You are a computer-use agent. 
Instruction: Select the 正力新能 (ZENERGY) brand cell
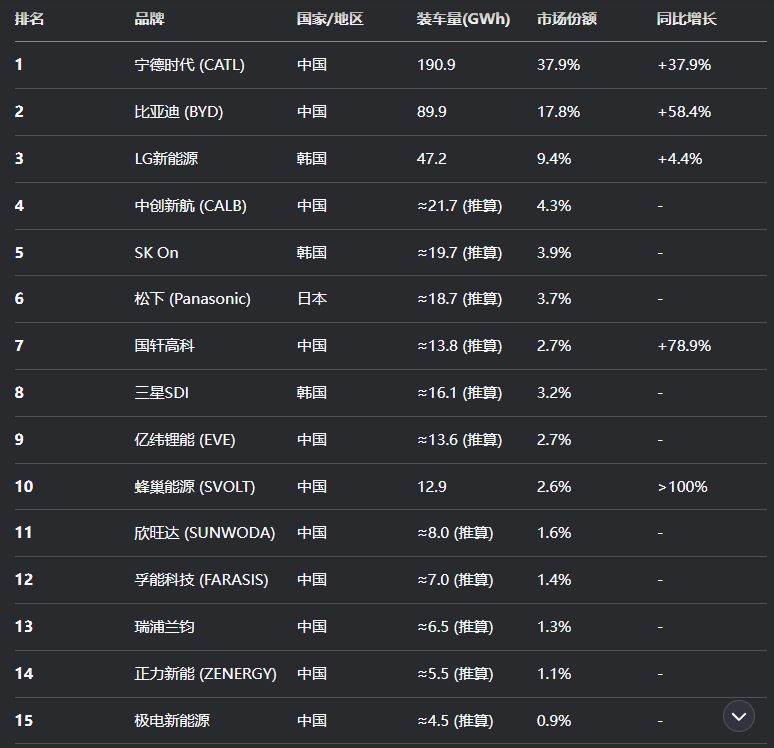205,674
